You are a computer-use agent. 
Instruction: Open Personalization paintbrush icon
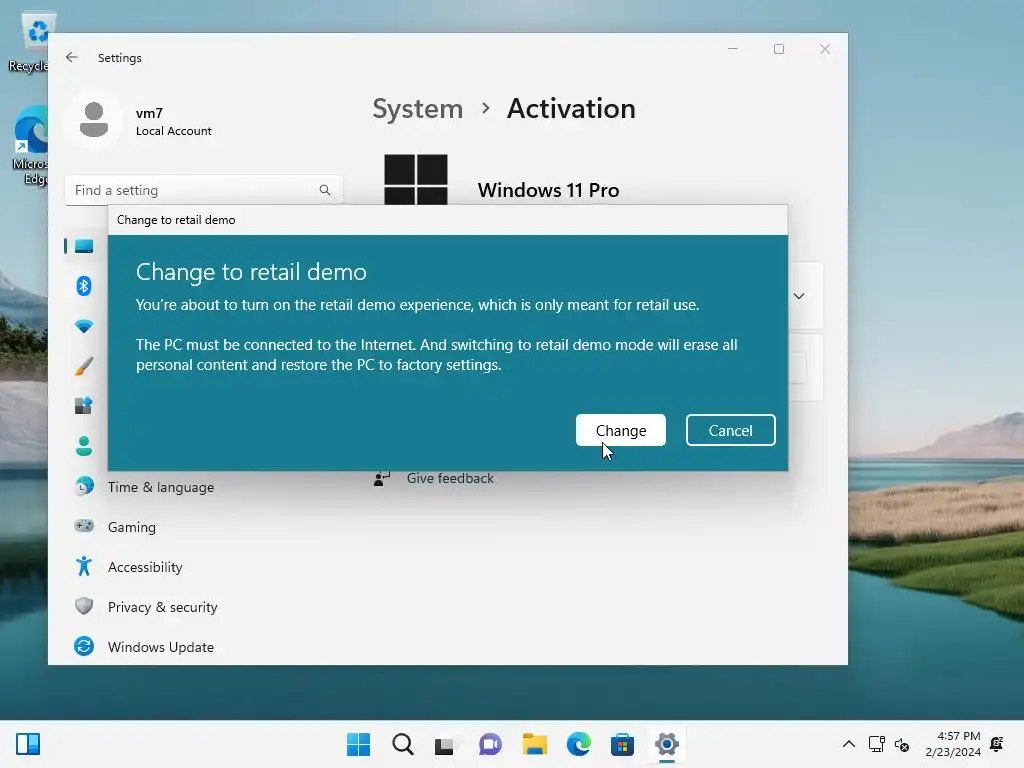[x=84, y=366]
